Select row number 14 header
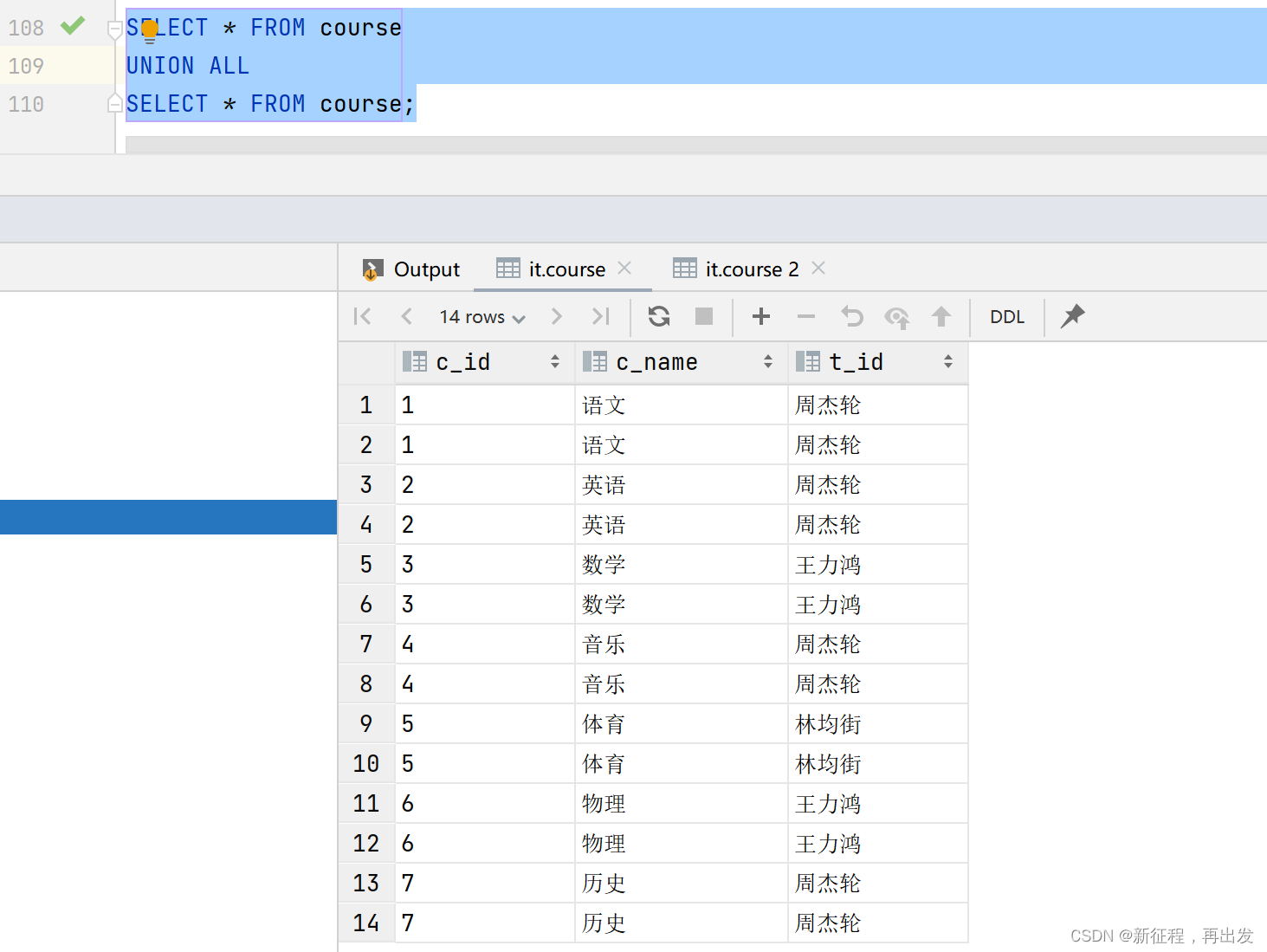The height and width of the screenshot is (952, 1267). 366,923
